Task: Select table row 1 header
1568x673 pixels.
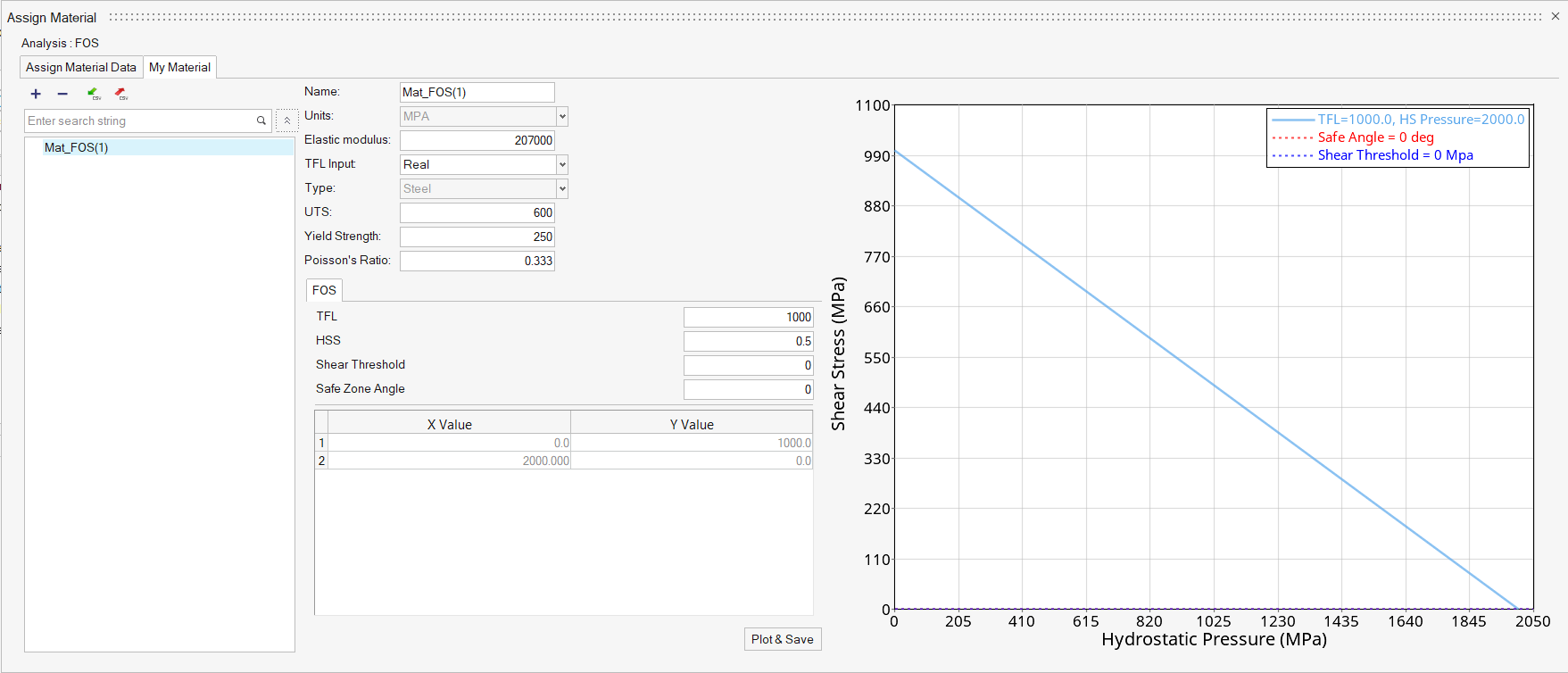Action: 321,443
